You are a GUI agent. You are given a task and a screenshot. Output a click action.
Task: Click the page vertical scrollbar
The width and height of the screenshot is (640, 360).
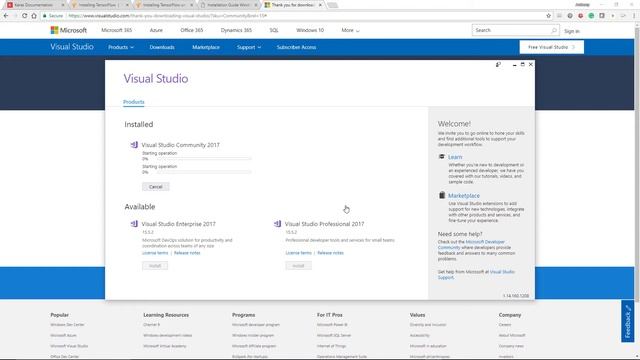pyautogui.click(x=636, y=163)
